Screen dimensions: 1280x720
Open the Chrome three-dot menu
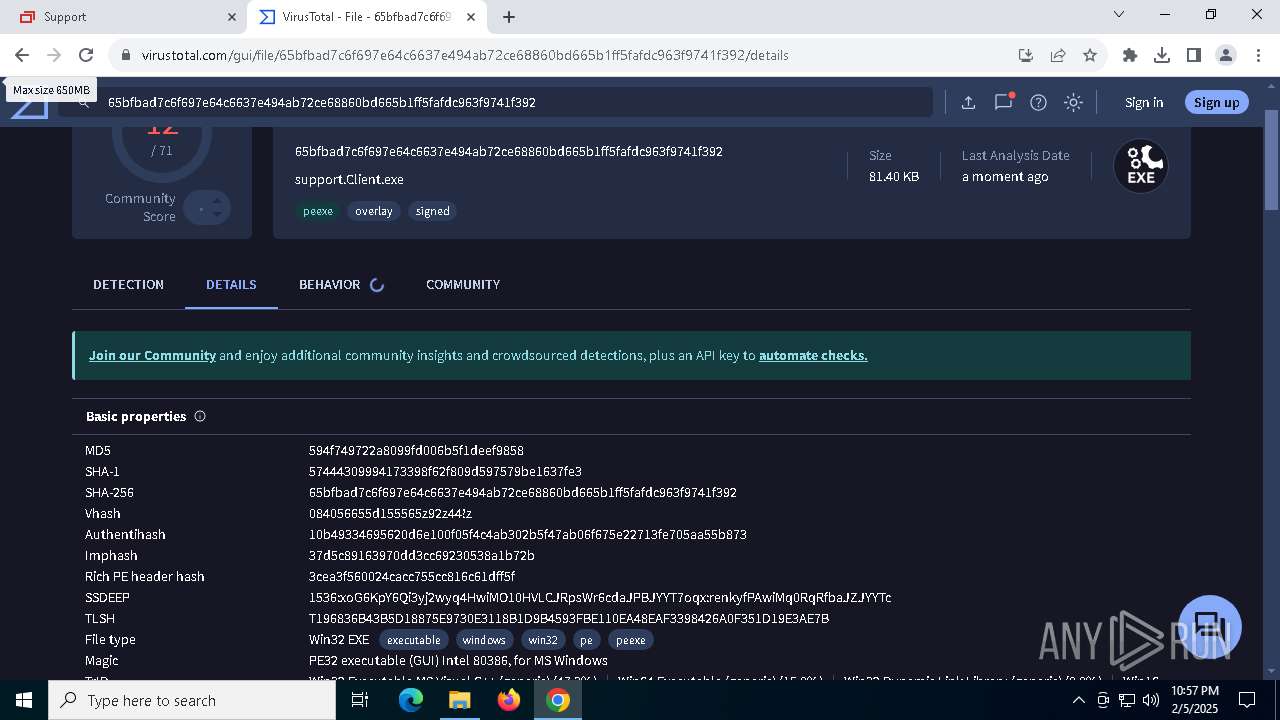coord(1258,55)
